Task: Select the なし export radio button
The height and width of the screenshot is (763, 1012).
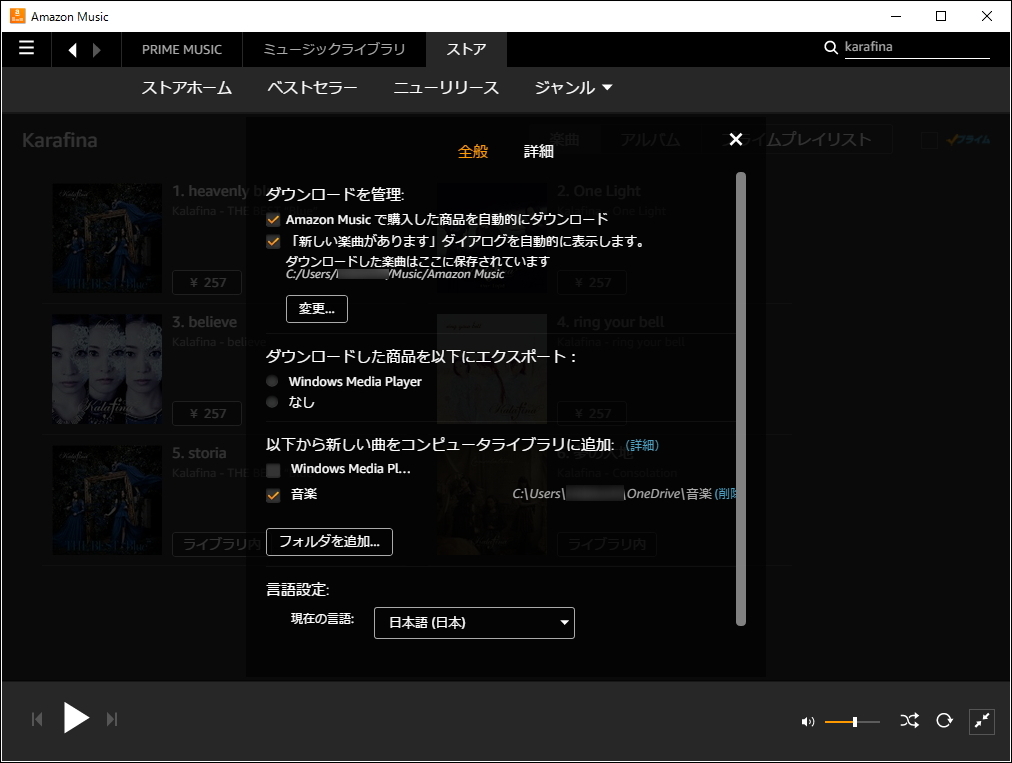Action: pos(271,403)
